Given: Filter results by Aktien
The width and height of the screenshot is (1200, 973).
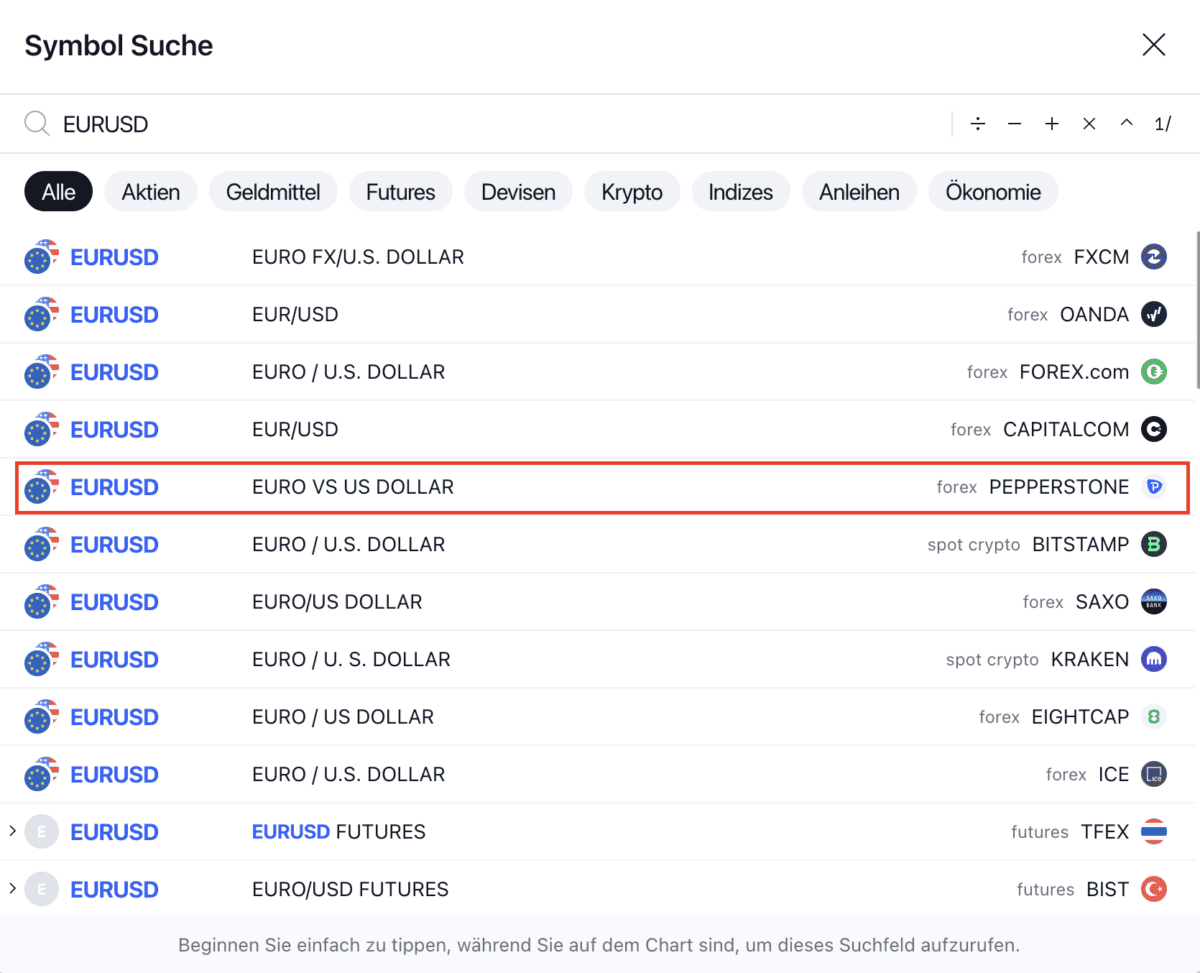Looking at the screenshot, I should coord(151,192).
